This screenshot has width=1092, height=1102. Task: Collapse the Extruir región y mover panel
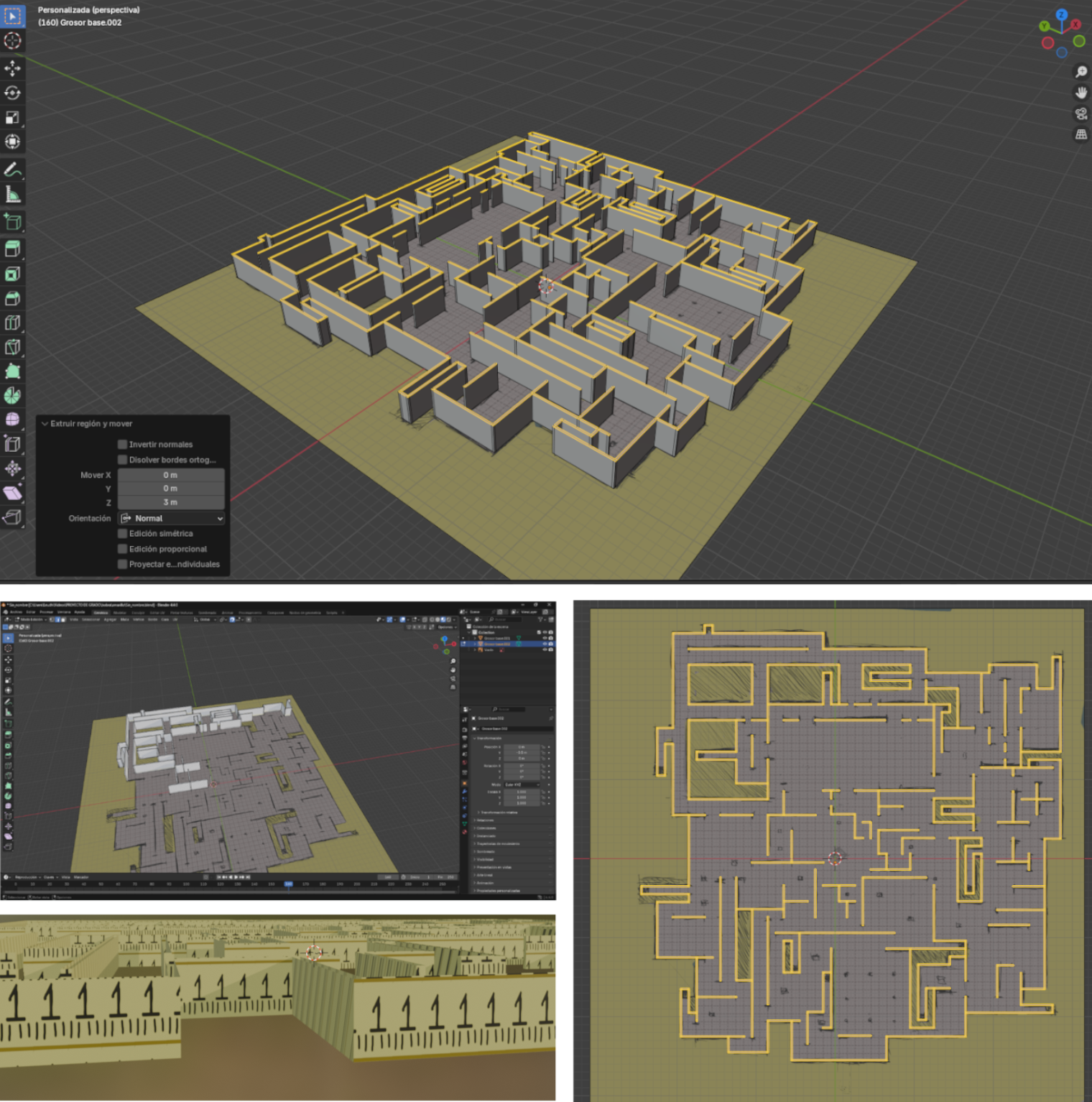click(x=45, y=424)
